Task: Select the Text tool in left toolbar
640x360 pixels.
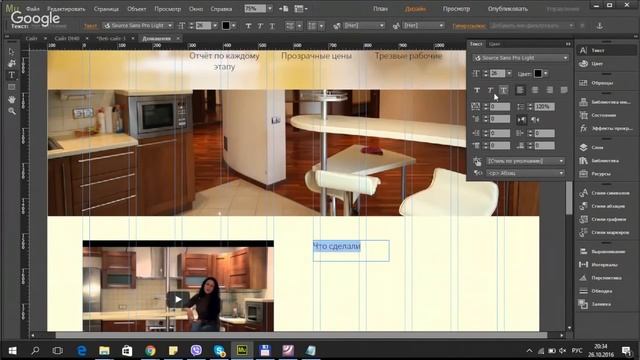Action: [11, 75]
